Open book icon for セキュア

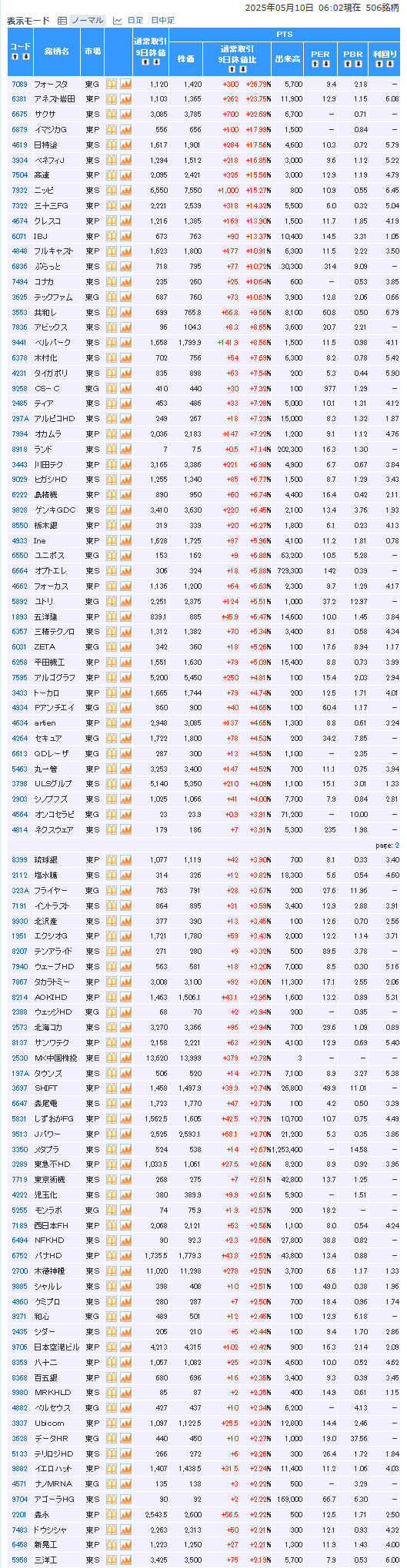112,738
